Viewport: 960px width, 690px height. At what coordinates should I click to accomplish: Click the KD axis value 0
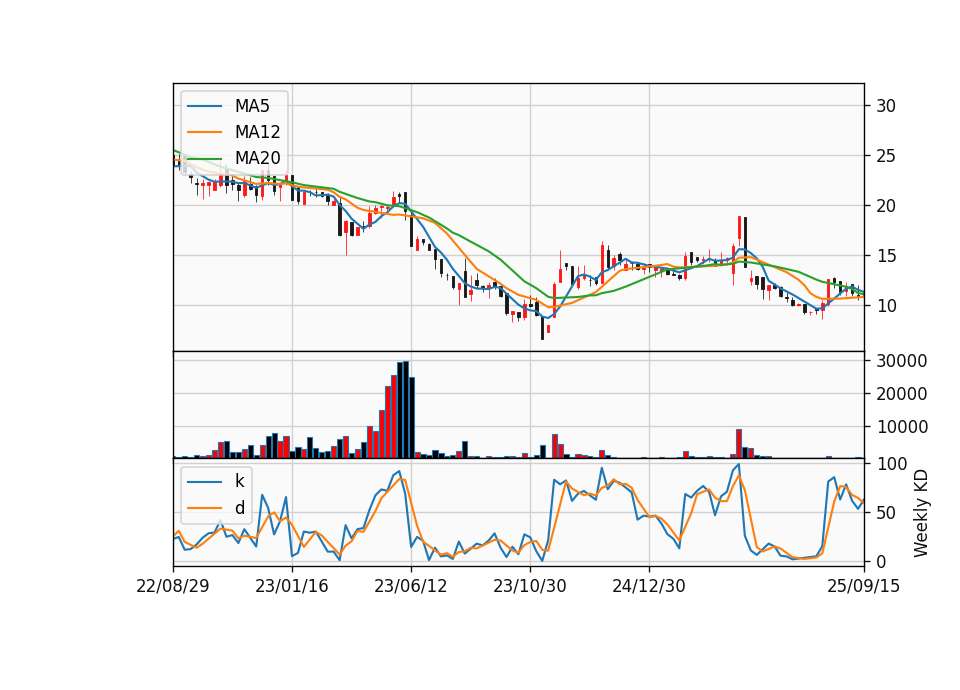pos(880,561)
